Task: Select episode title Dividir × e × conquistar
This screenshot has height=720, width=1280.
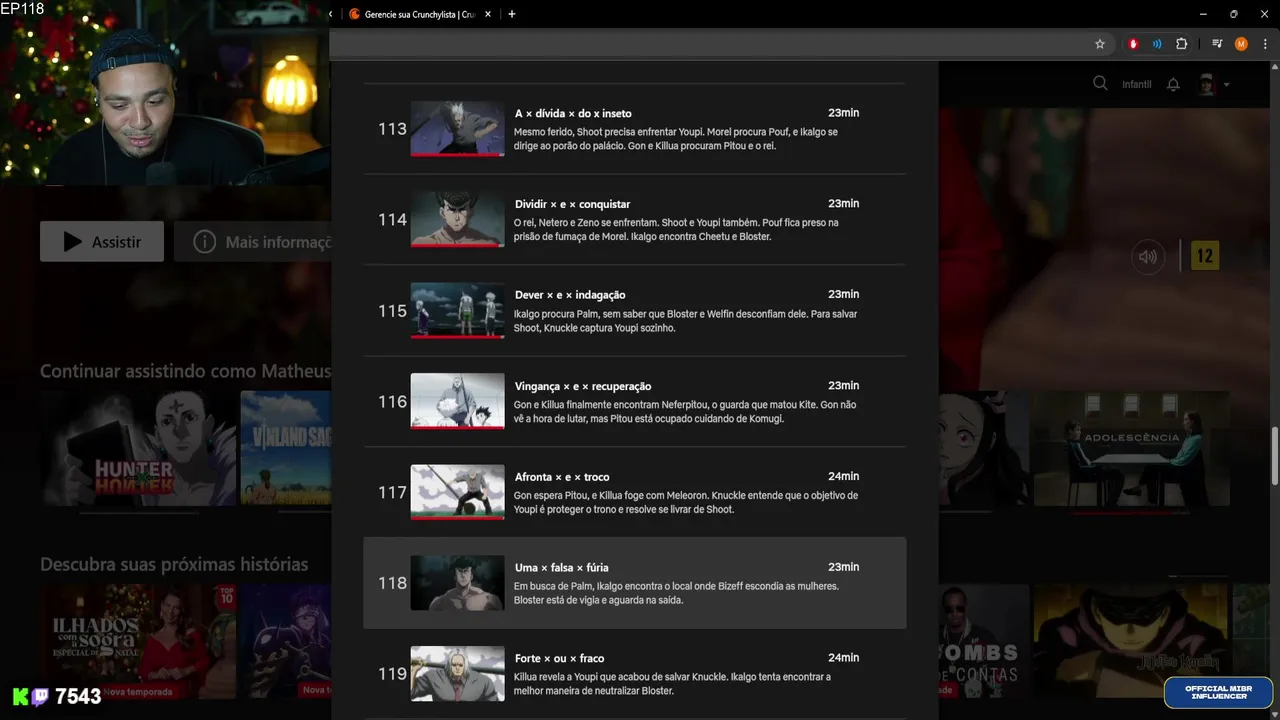Action: tap(572, 204)
